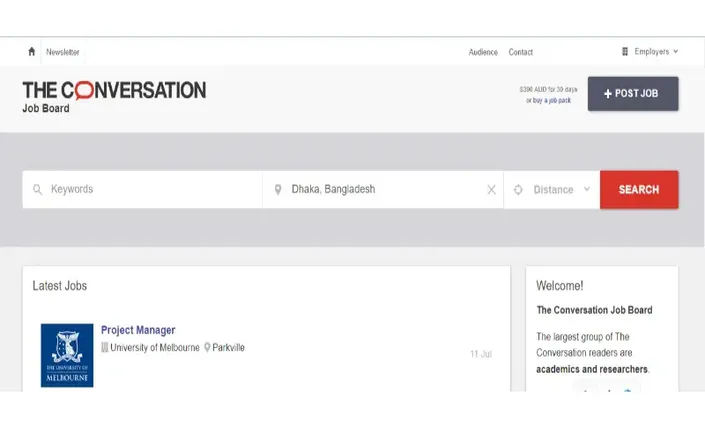
Task: Click the home icon in top bar
Action: coord(31,52)
